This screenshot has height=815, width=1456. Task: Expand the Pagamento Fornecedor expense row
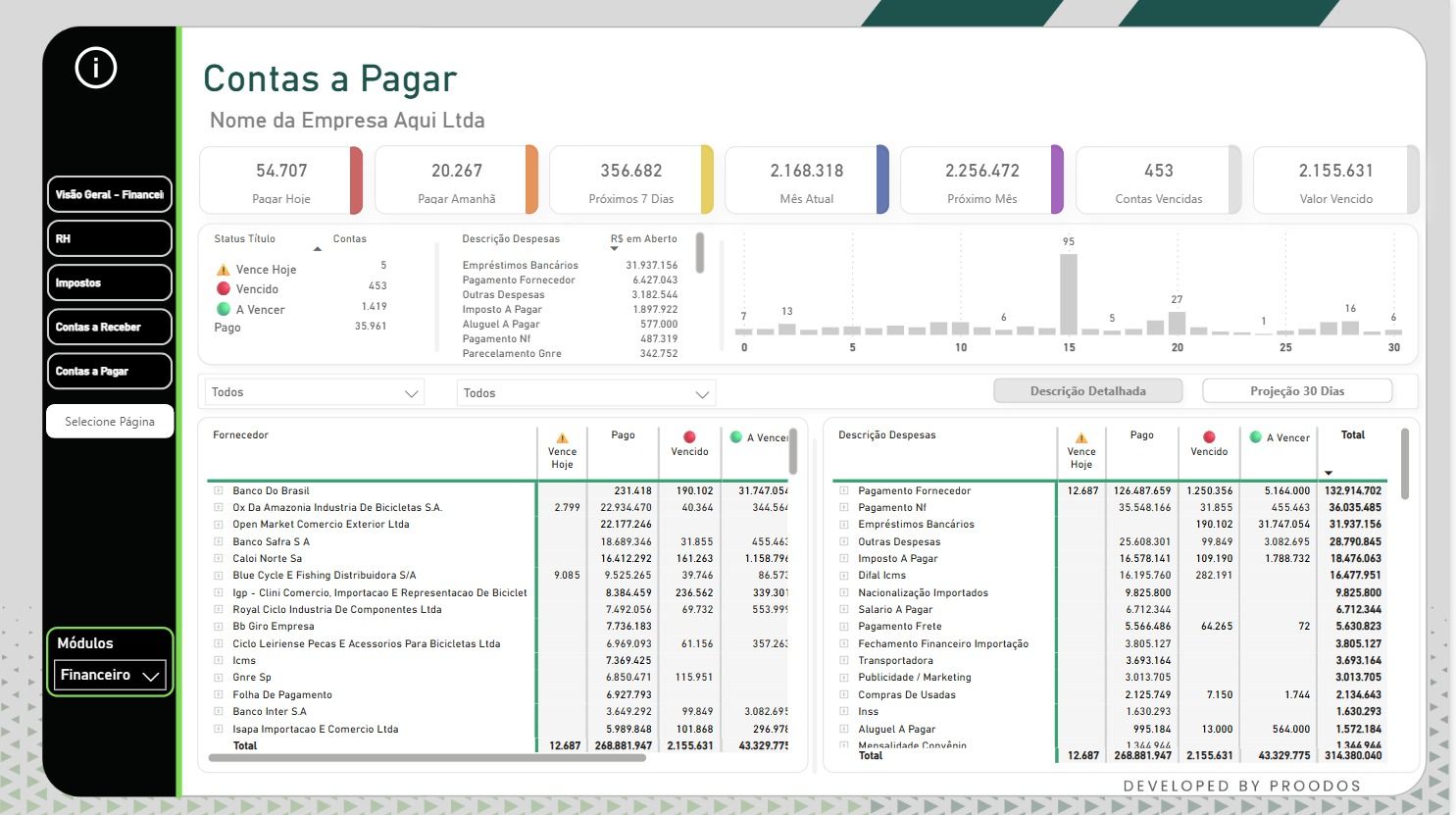[844, 490]
